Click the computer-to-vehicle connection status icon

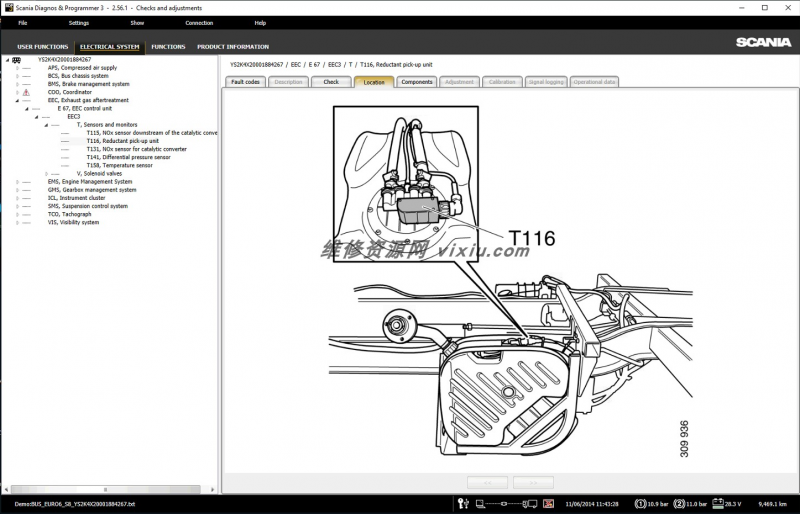(x=506, y=504)
